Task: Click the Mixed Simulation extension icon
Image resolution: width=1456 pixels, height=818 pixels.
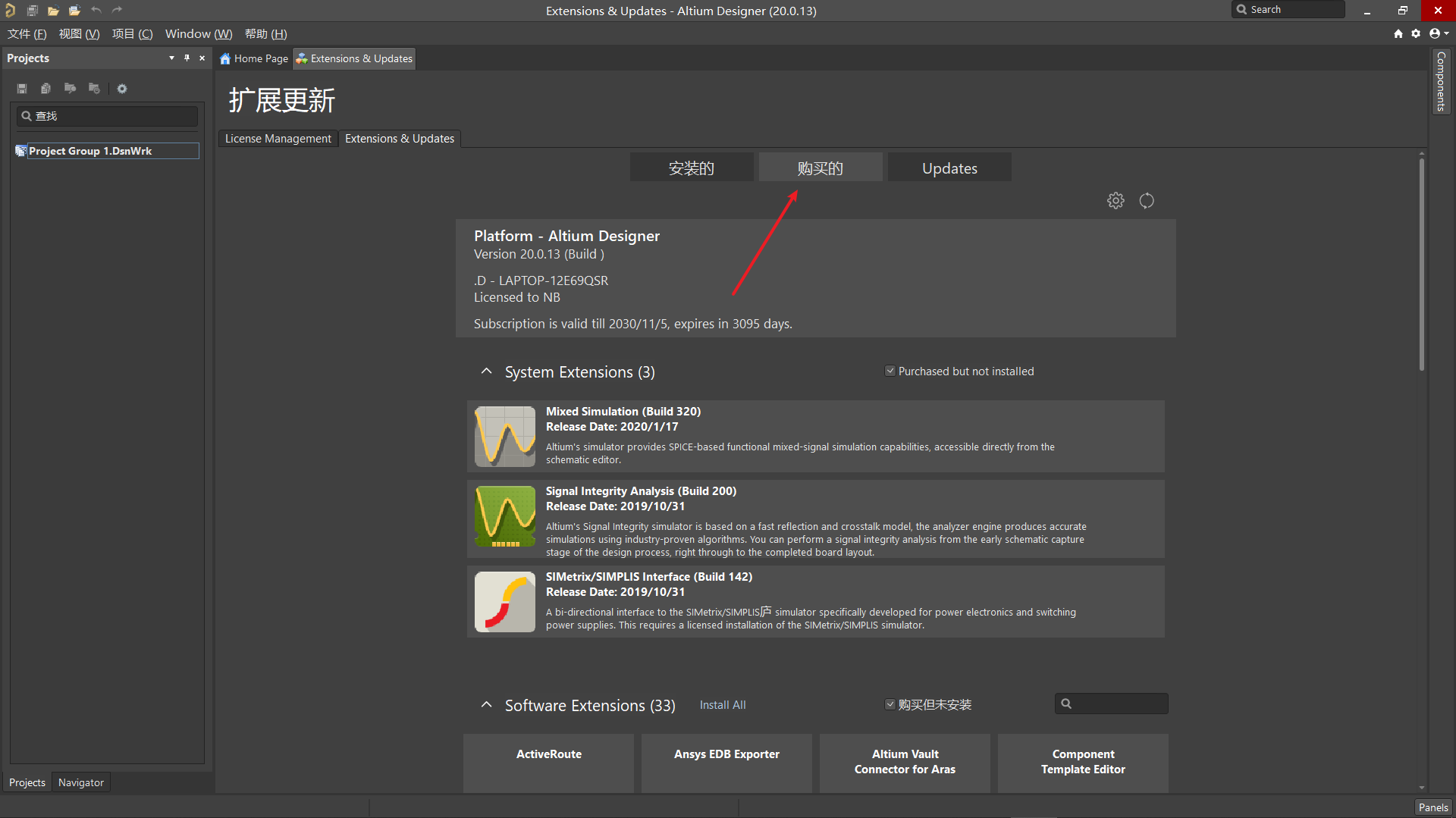Action: click(x=505, y=437)
